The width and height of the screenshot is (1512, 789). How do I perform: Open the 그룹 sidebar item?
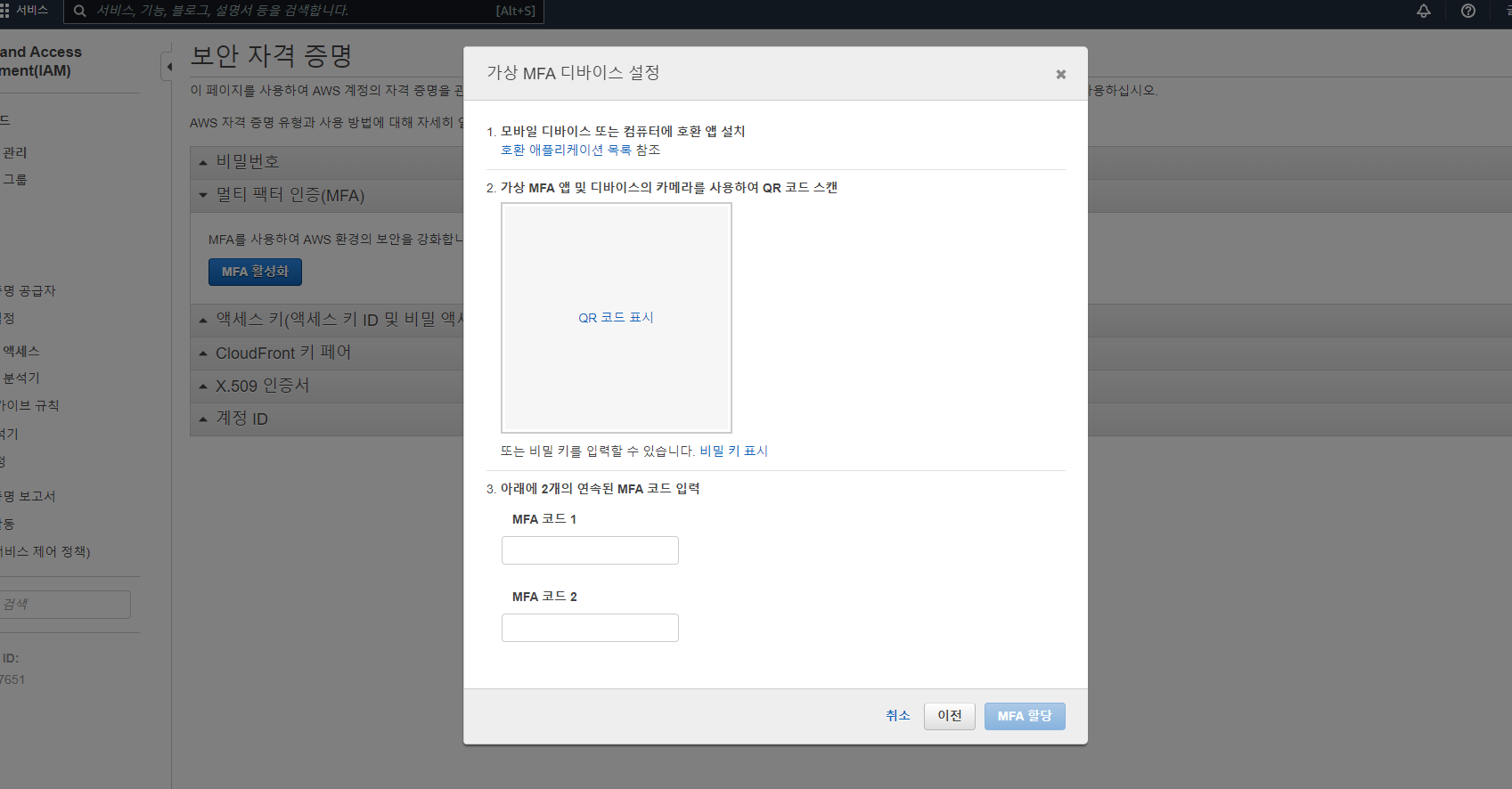point(14,180)
